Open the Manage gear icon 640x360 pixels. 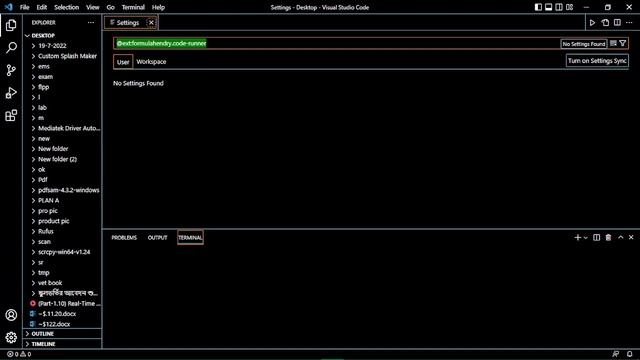click(11, 338)
